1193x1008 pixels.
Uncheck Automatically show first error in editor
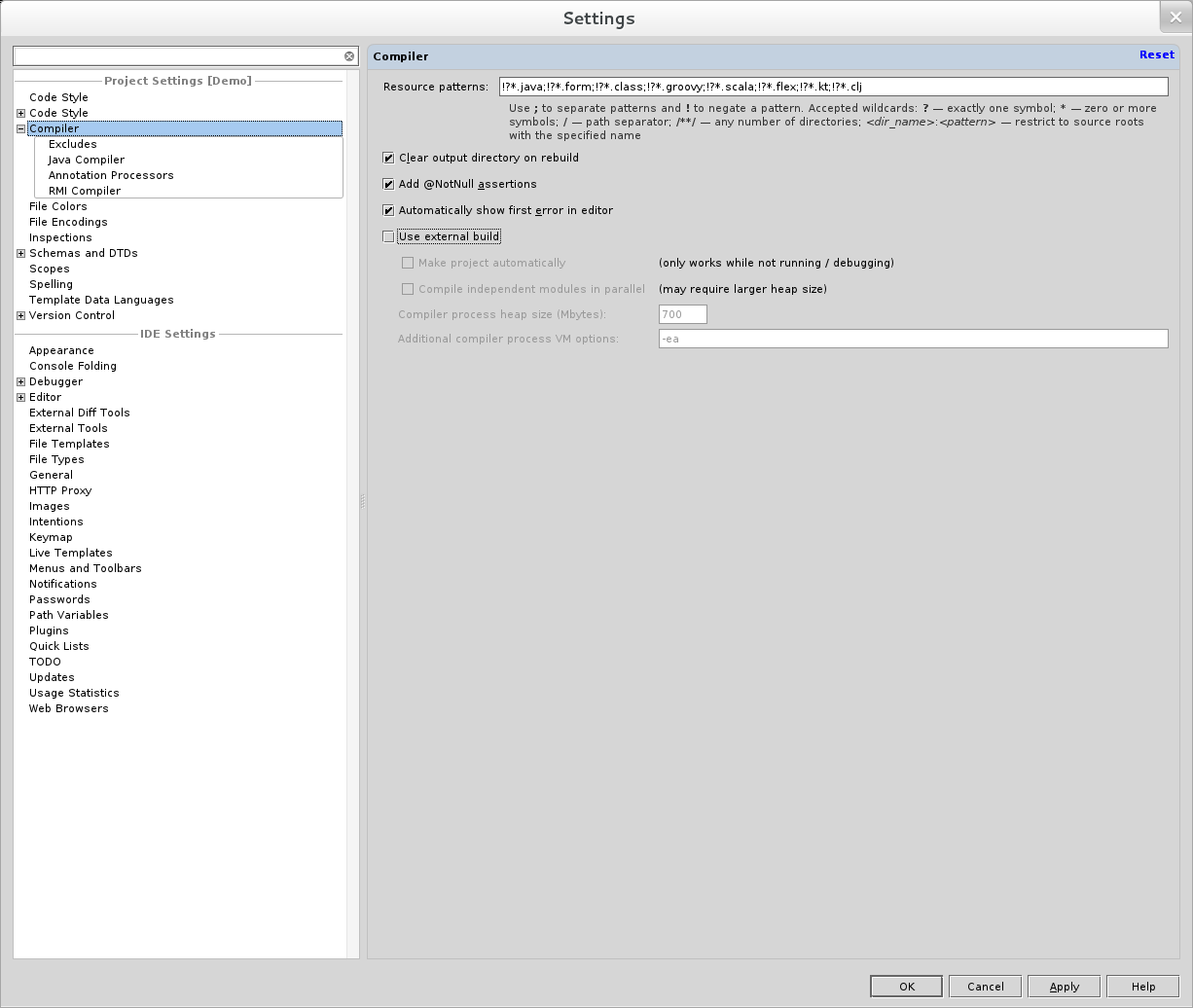click(388, 210)
